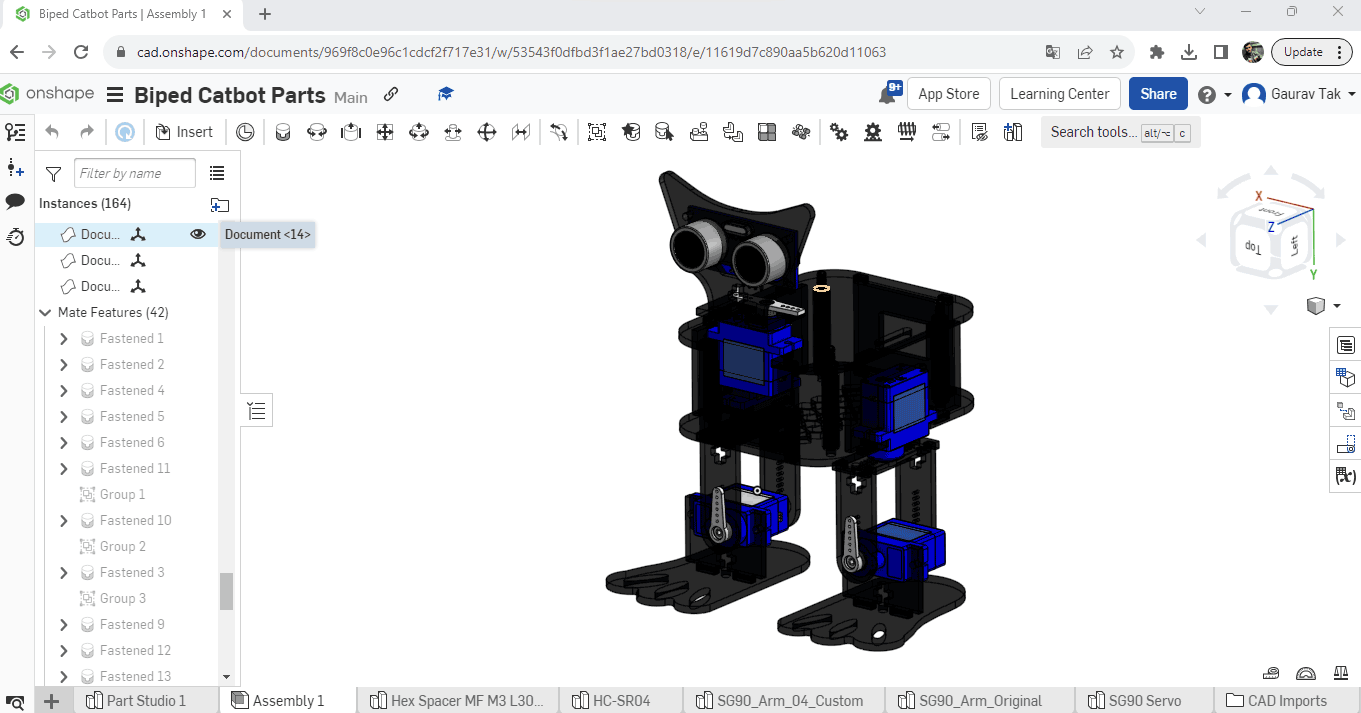The width and height of the screenshot is (1361, 713).
Task: Click the add-feature icon in left sidebar
Action: pyautogui.click(x=15, y=167)
